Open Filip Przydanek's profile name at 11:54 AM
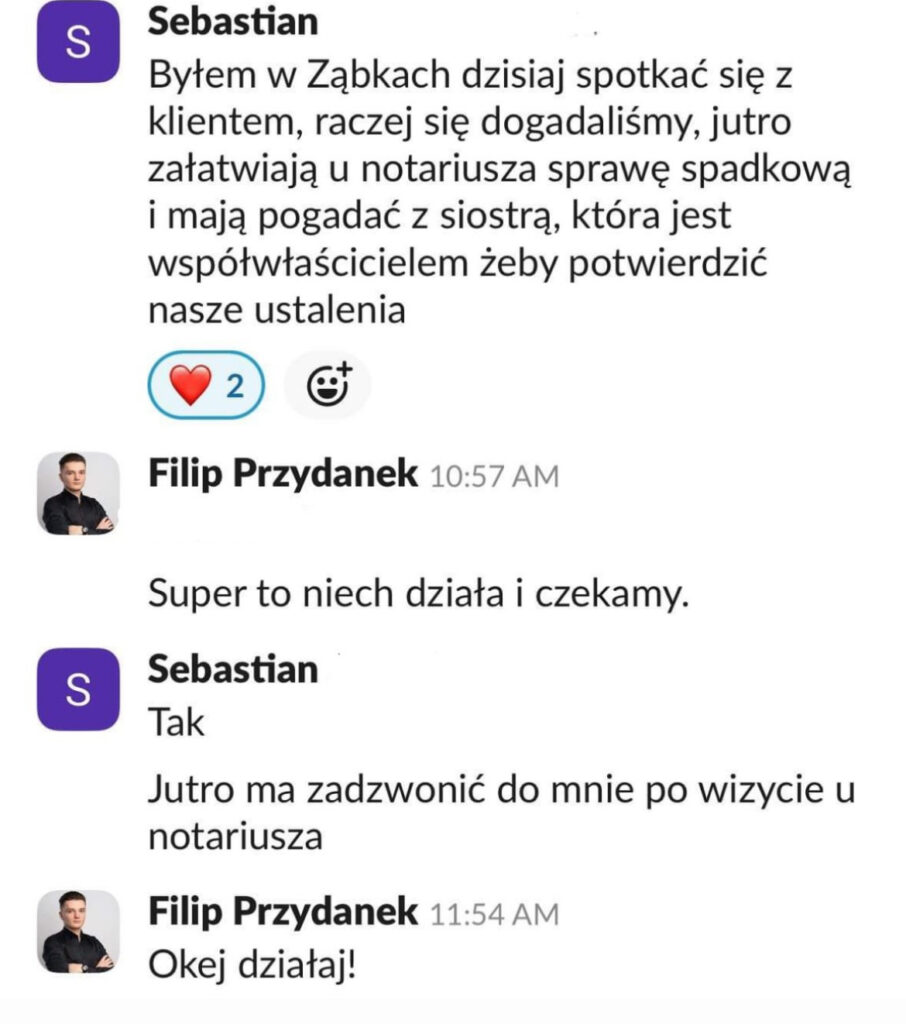The width and height of the screenshot is (906, 1024). (x=283, y=911)
